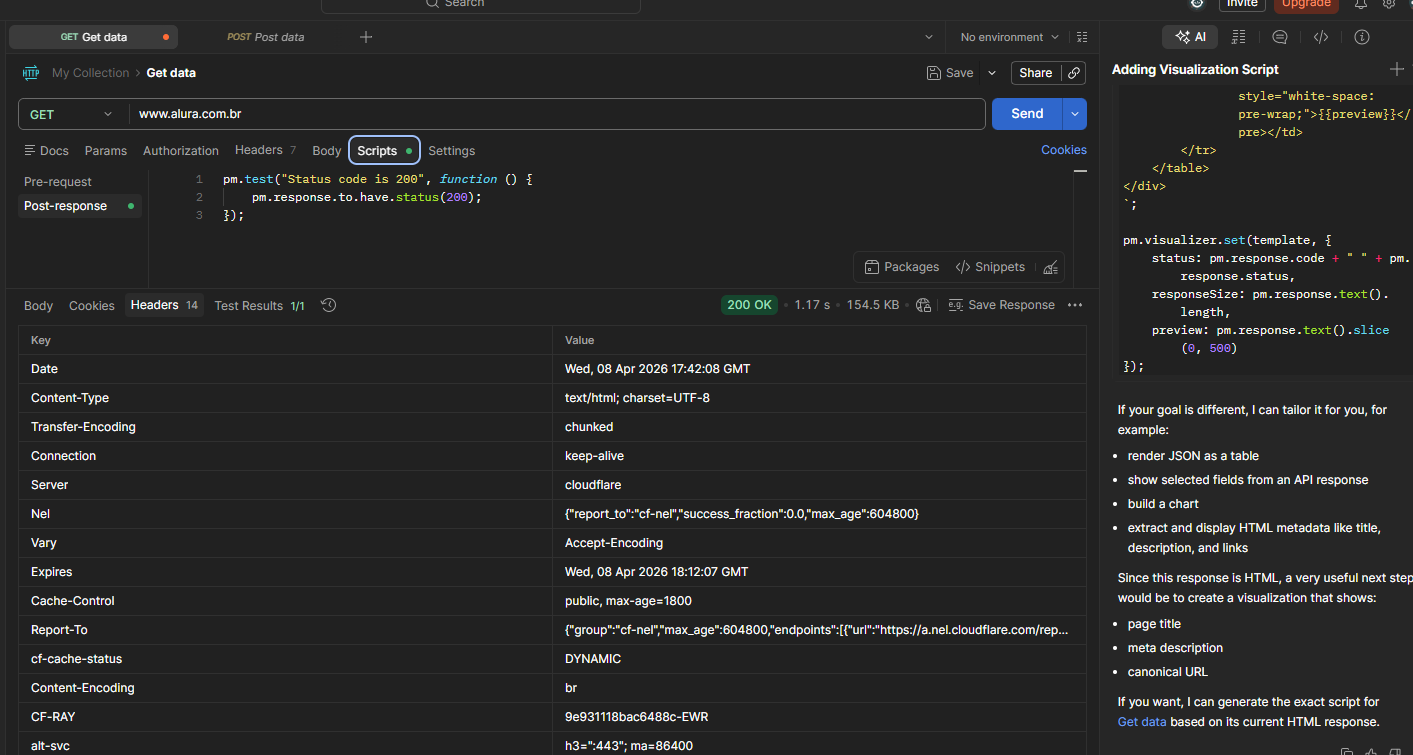Click the Cookies link
1413x755 pixels.
pyautogui.click(x=1063, y=150)
